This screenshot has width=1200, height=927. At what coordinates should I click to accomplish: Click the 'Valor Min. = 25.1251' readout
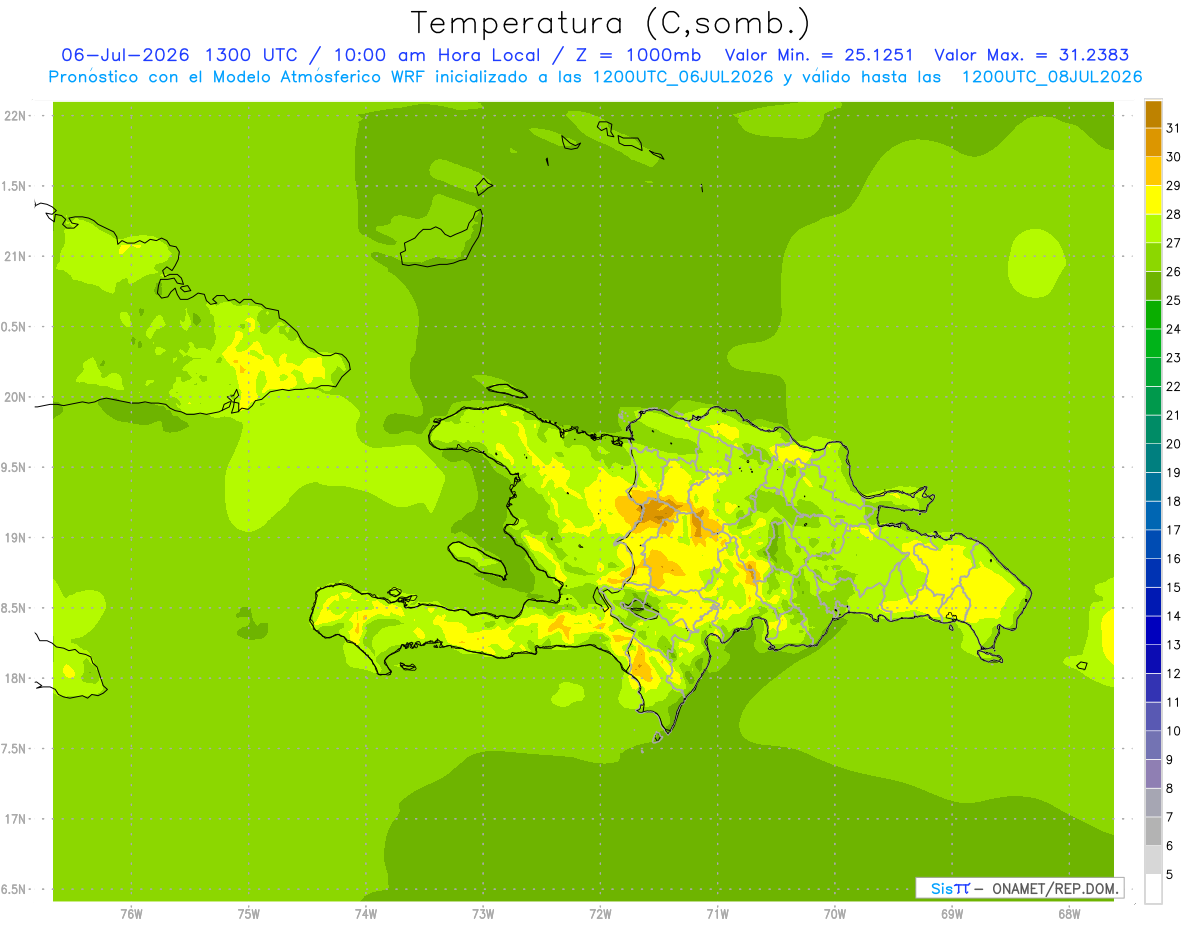pos(819,55)
